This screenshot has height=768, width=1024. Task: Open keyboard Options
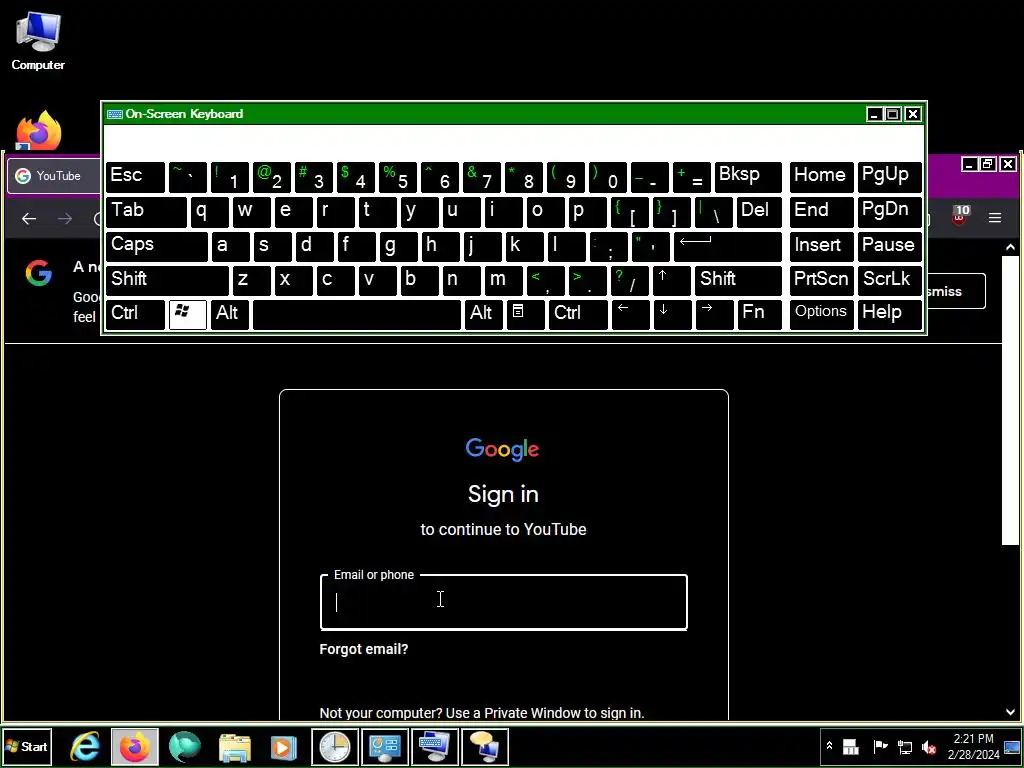tap(822, 314)
